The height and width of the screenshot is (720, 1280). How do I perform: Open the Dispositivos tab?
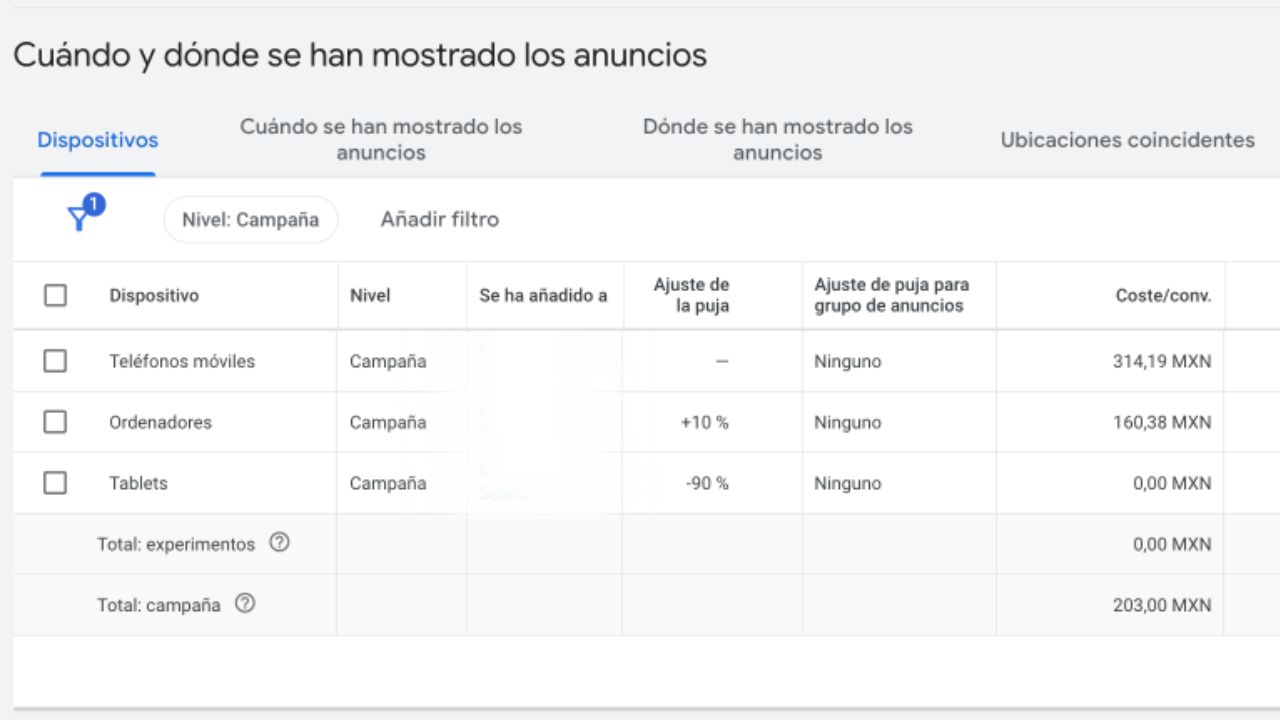click(x=98, y=140)
